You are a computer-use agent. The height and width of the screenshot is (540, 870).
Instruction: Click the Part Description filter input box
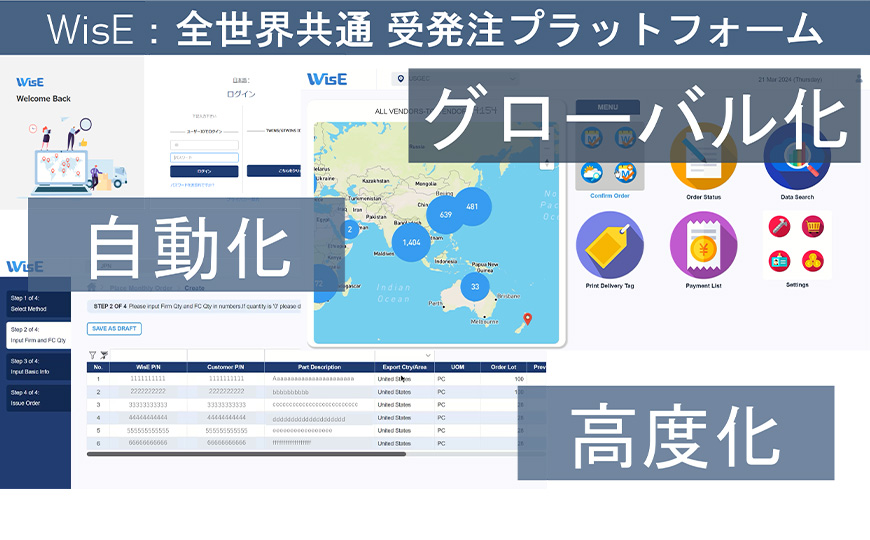click(x=320, y=355)
